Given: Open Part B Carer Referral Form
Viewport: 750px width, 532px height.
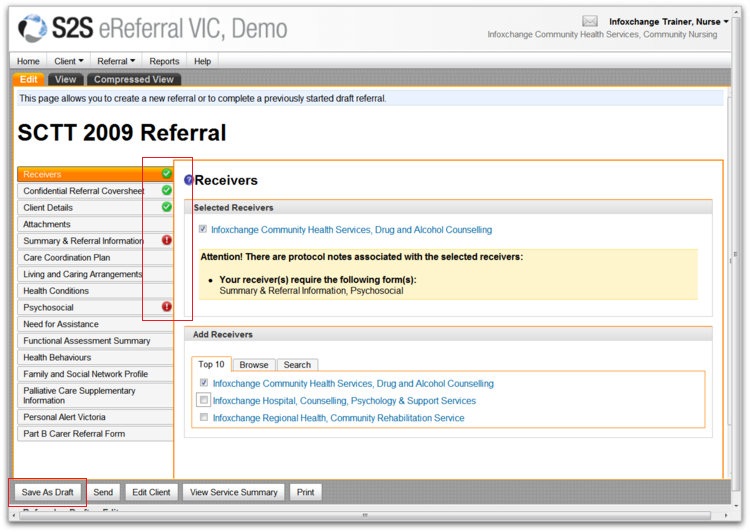Looking at the screenshot, I should 95,433.
